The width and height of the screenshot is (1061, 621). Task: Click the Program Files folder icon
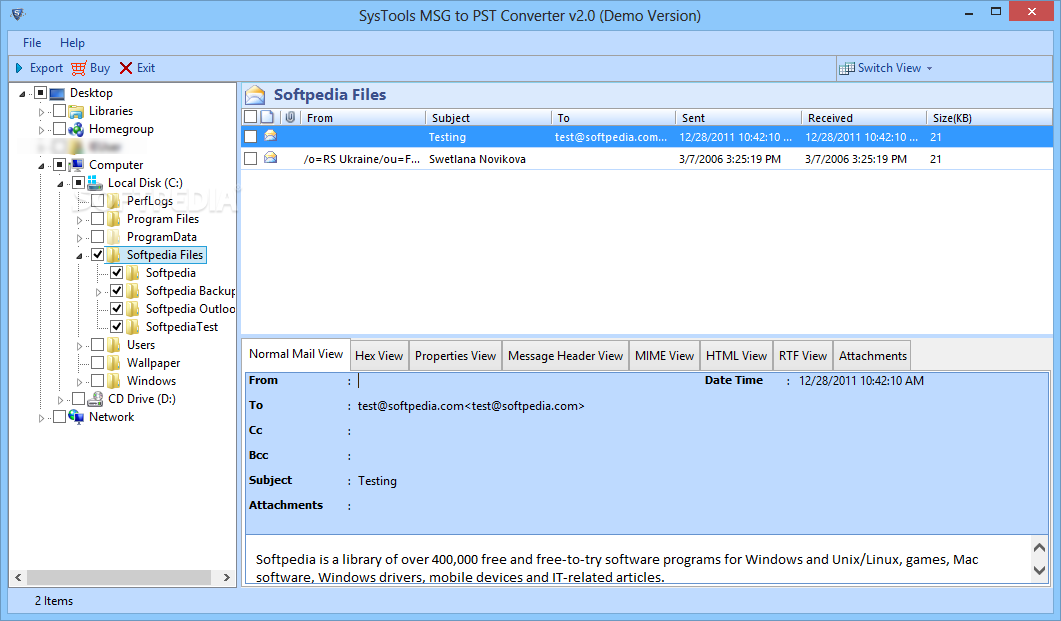tap(114, 219)
